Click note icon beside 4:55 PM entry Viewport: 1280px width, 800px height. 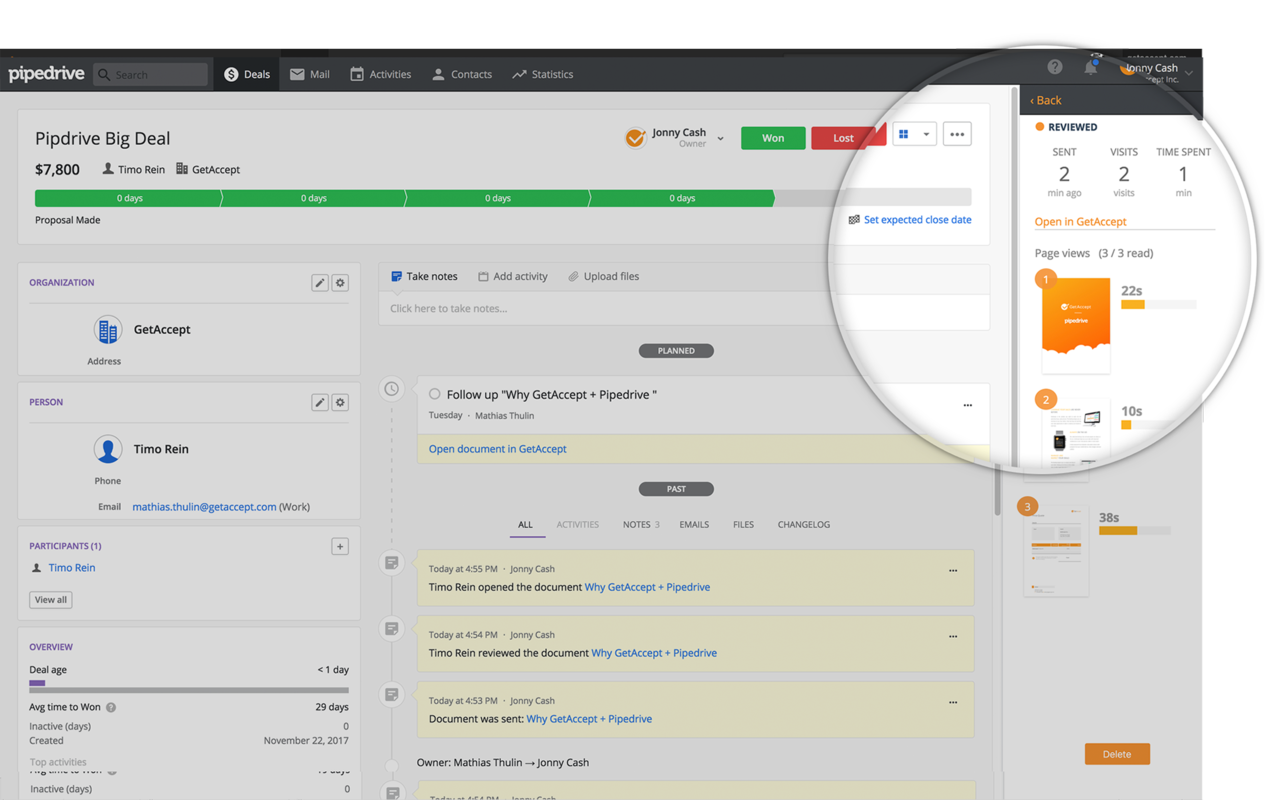pos(392,563)
